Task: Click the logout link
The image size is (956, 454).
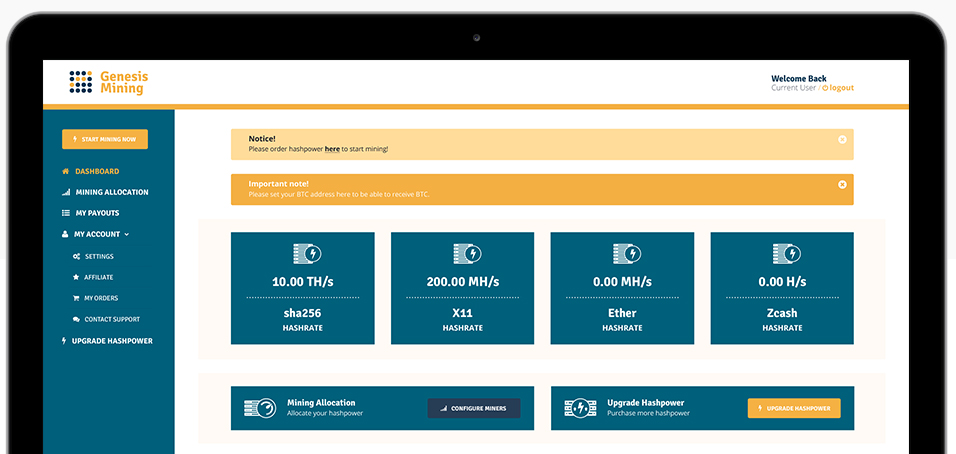Action: [840, 88]
